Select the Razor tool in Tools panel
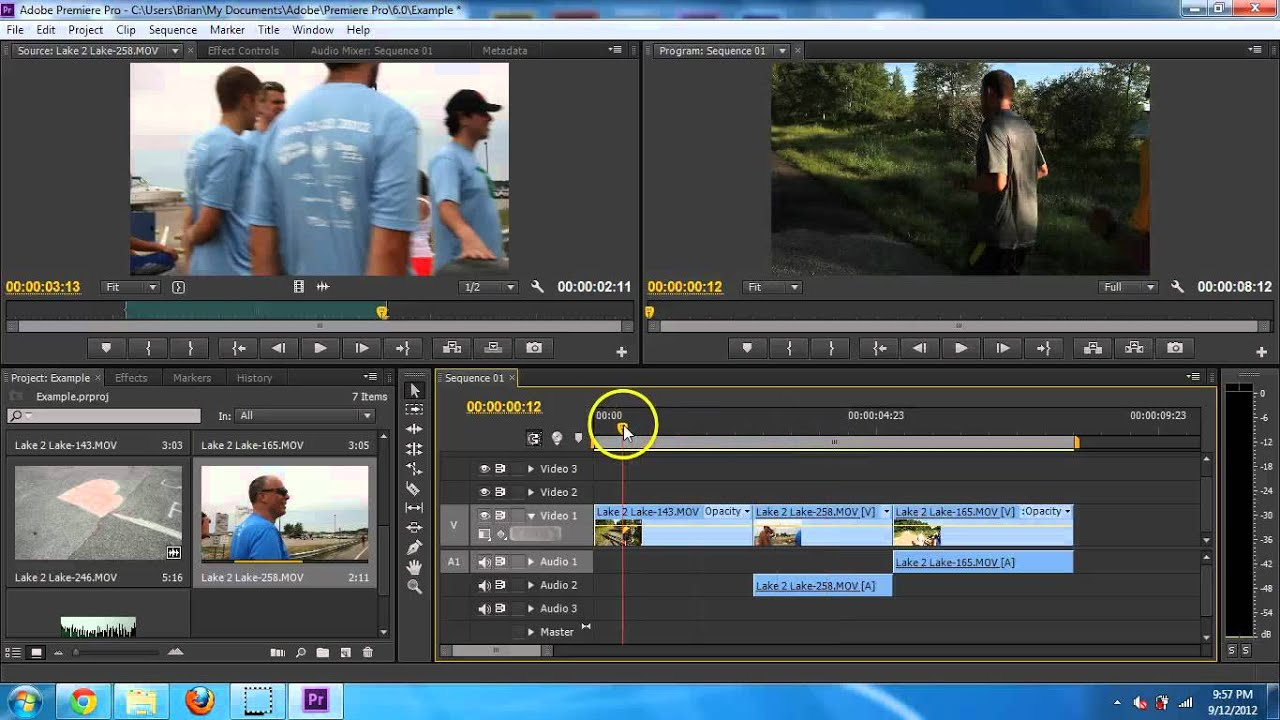Screen dimensions: 1280x720 (414, 488)
